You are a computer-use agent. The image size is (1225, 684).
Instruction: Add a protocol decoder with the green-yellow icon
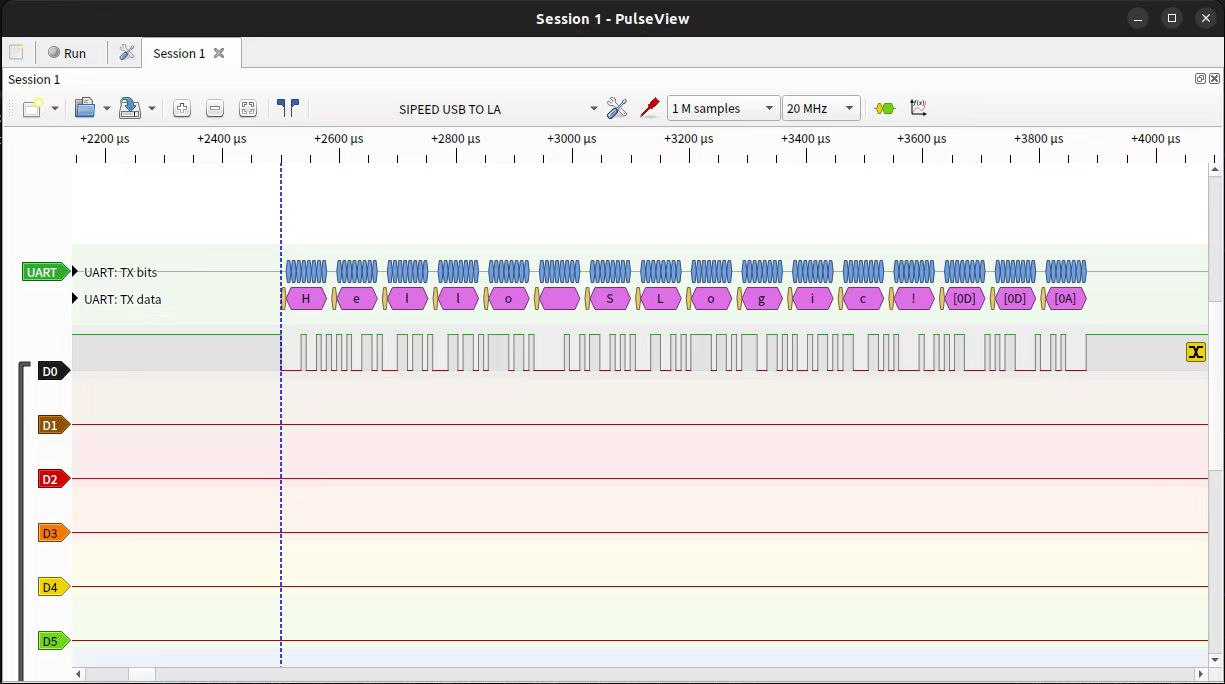(884, 108)
